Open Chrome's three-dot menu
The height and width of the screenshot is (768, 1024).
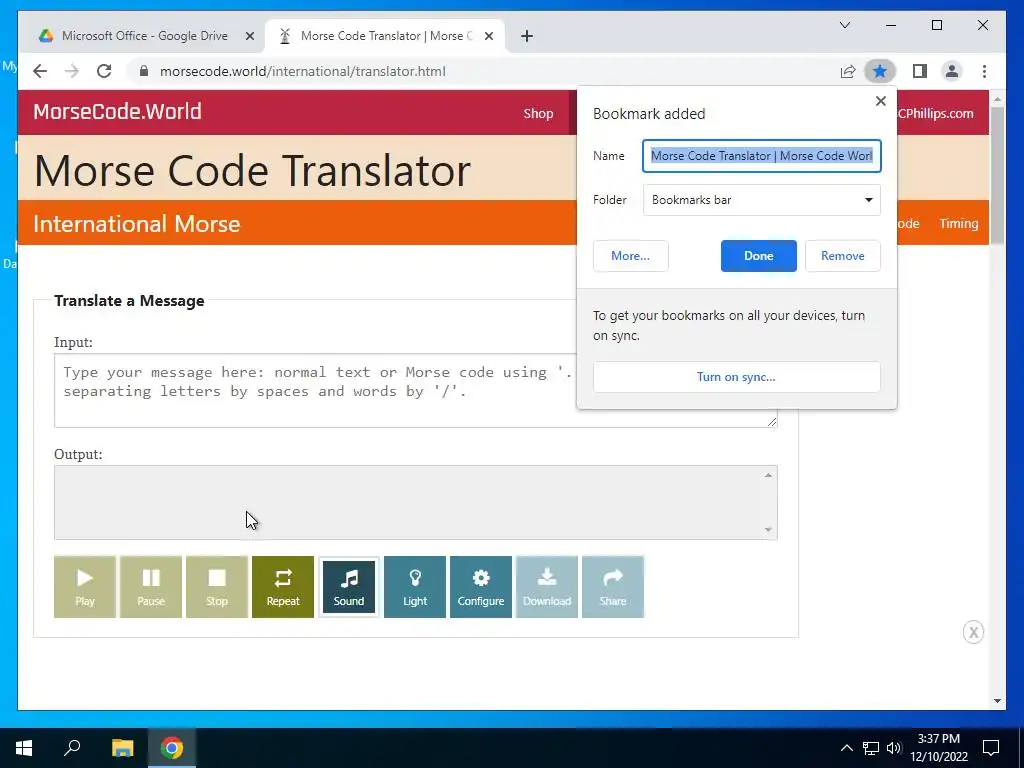pyautogui.click(x=984, y=71)
